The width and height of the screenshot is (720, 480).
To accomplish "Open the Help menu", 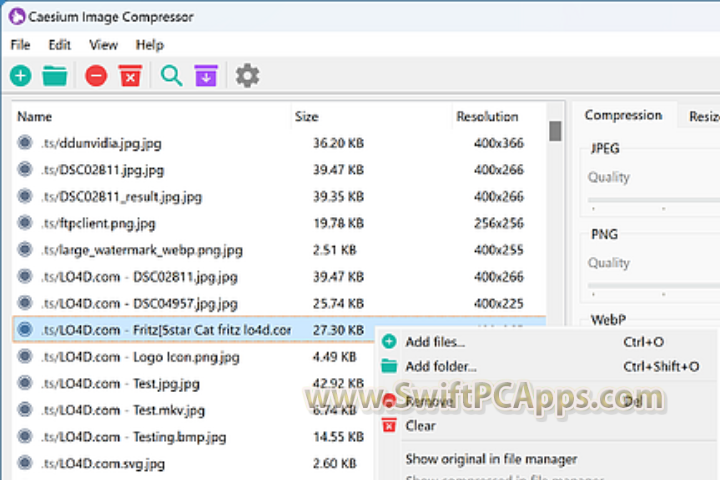I will pyautogui.click(x=150, y=45).
